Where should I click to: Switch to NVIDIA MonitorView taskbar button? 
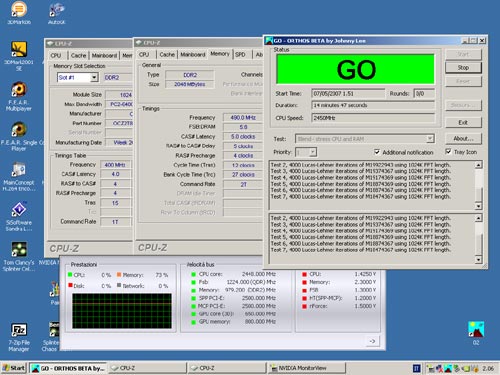pyautogui.click(x=306, y=368)
